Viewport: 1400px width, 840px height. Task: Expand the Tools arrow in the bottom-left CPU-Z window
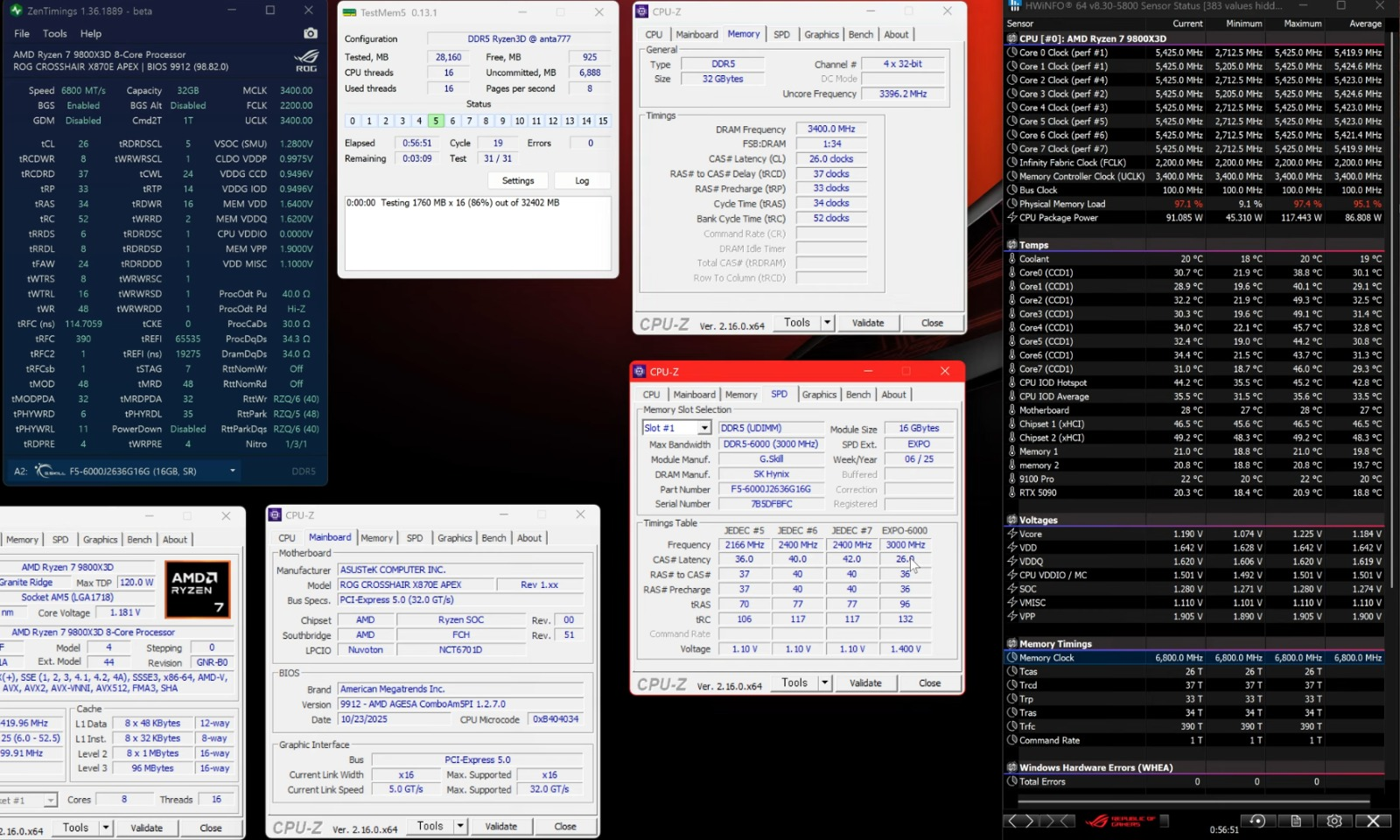tap(105, 828)
